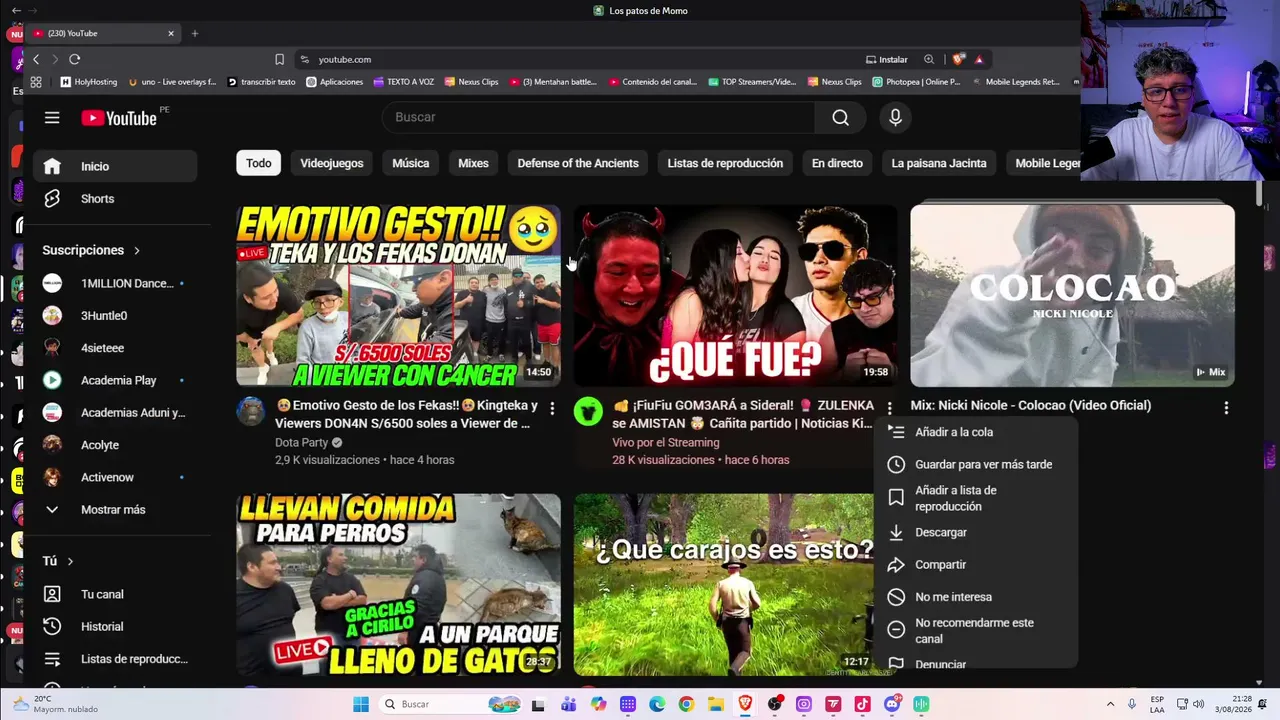Open the Historial sidebar entry
Viewport: 1280px width, 720px height.
[x=115, y=627]
